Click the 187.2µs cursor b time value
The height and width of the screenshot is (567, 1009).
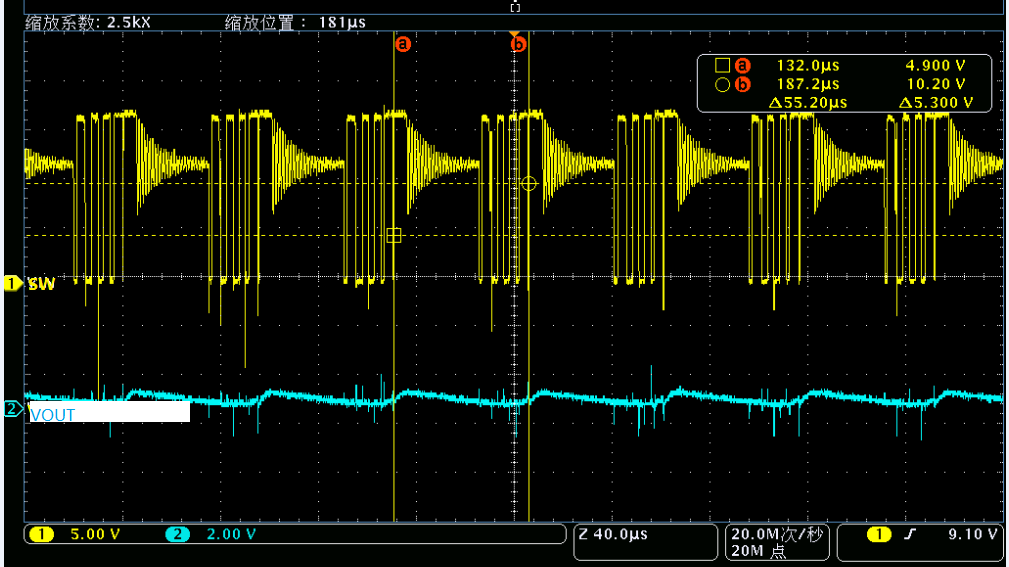coord(808,84)
